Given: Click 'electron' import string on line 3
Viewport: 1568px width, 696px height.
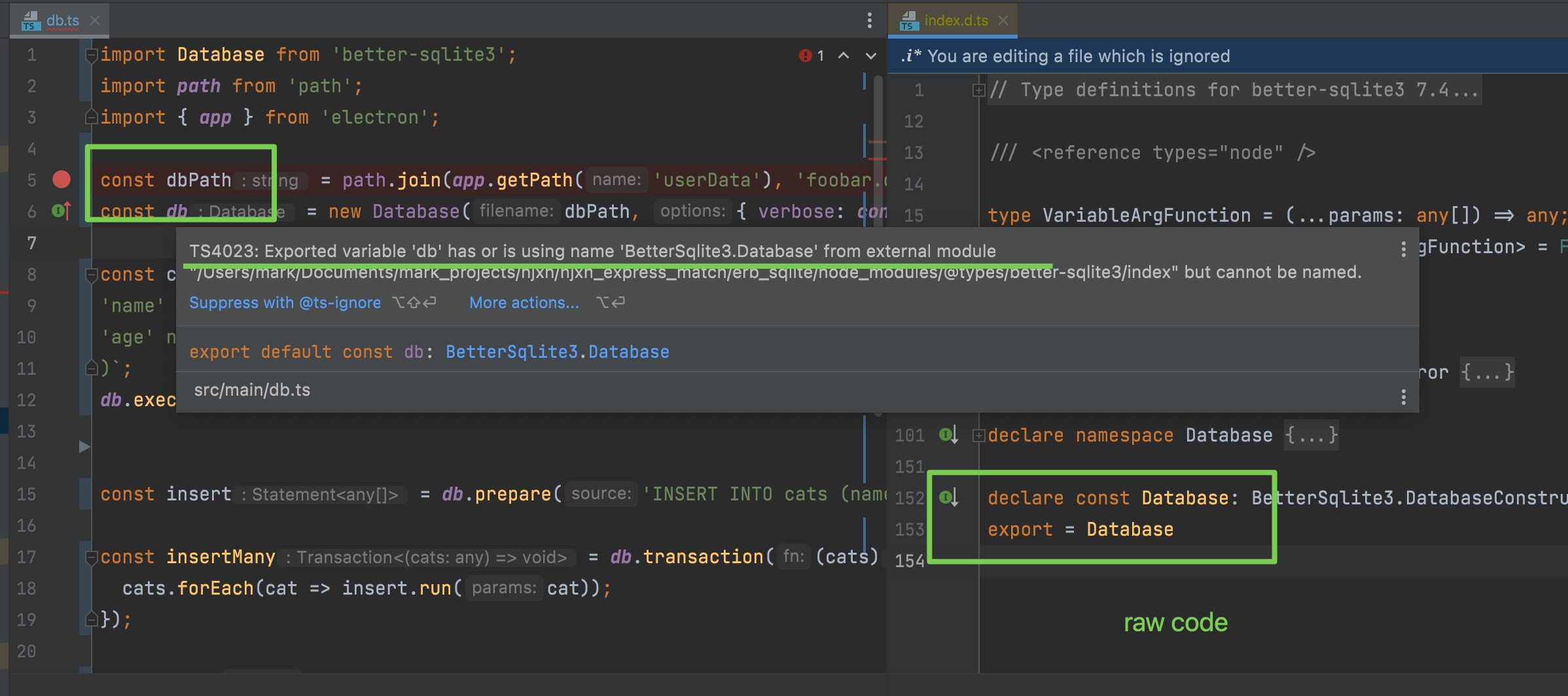Looking at the screenshot, I should tap(375, 117).
